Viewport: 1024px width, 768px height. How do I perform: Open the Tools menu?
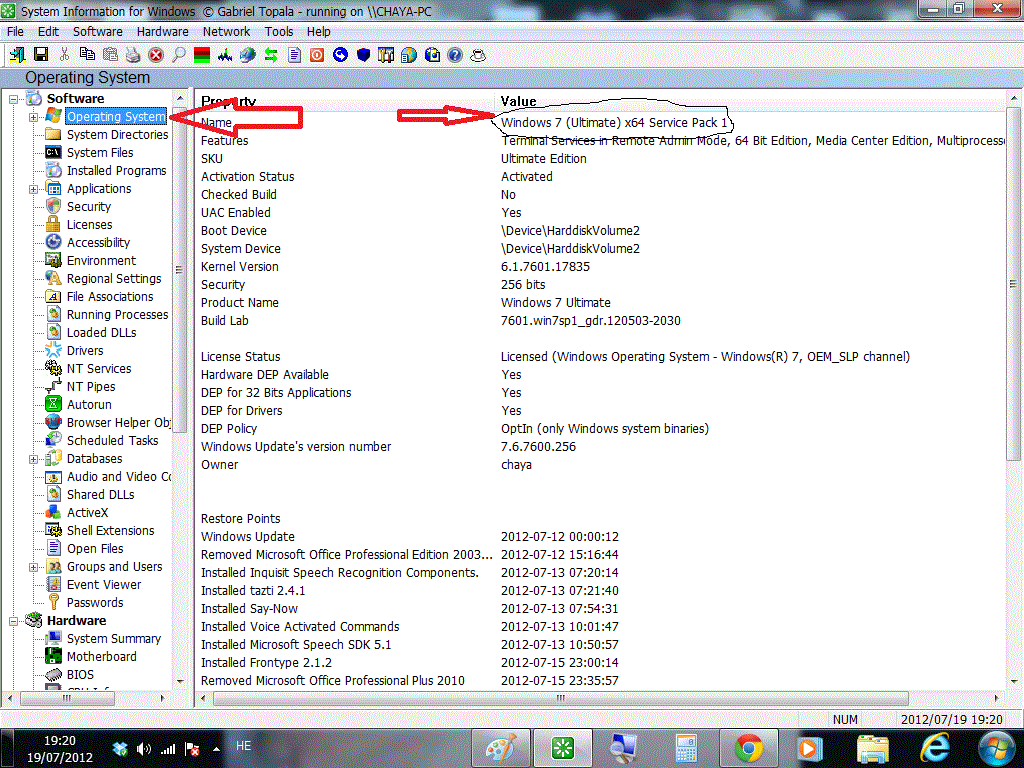(279, 31)
